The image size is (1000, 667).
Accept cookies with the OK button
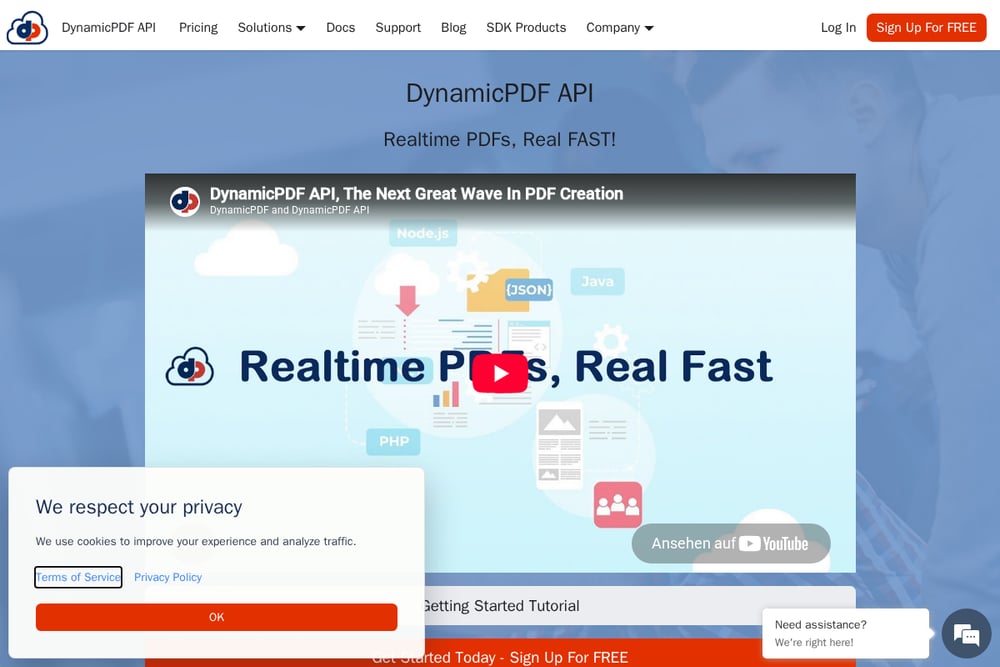pos(216,617)
